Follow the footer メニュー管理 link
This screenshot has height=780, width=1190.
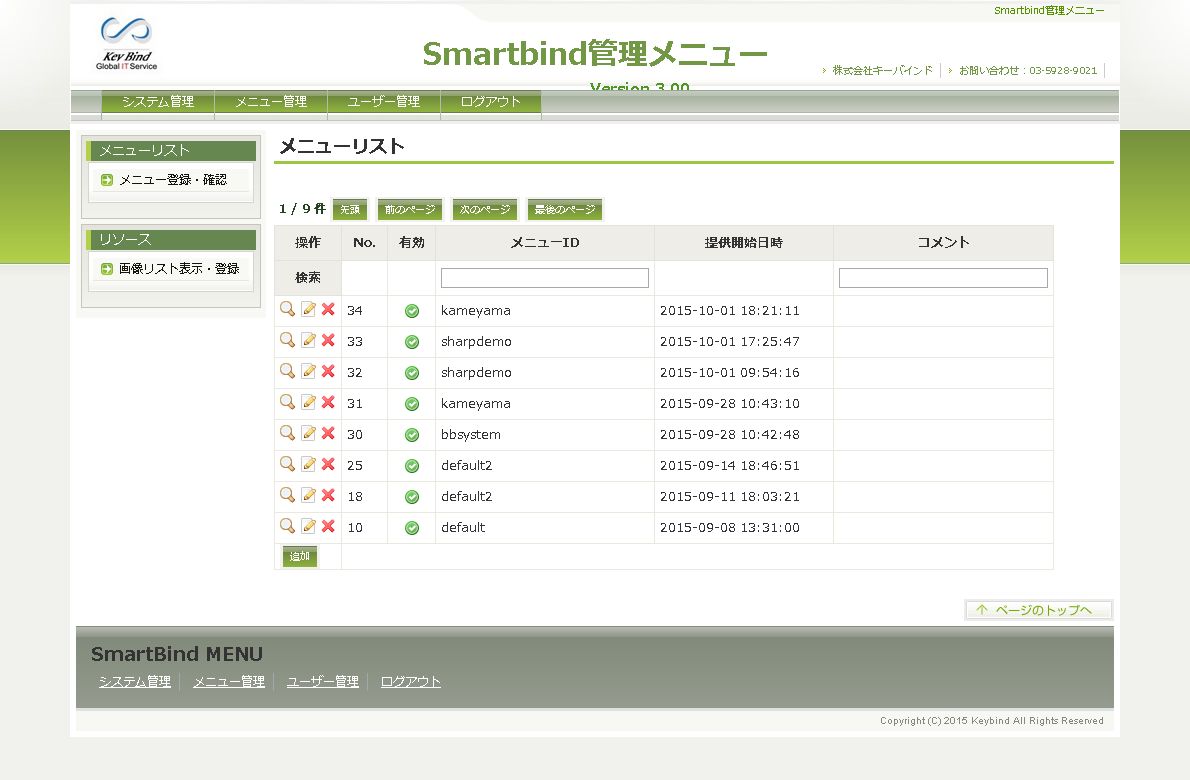point(229,681)
